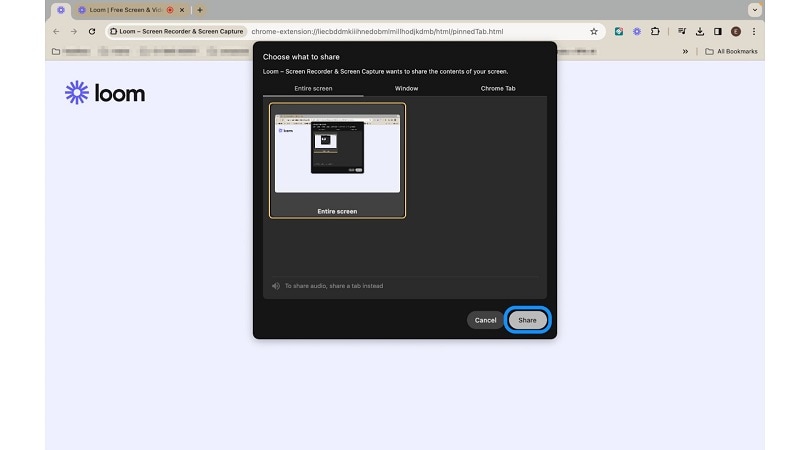Go forward using browser forward arrow
800x450 pixels.
click(74, 31)
